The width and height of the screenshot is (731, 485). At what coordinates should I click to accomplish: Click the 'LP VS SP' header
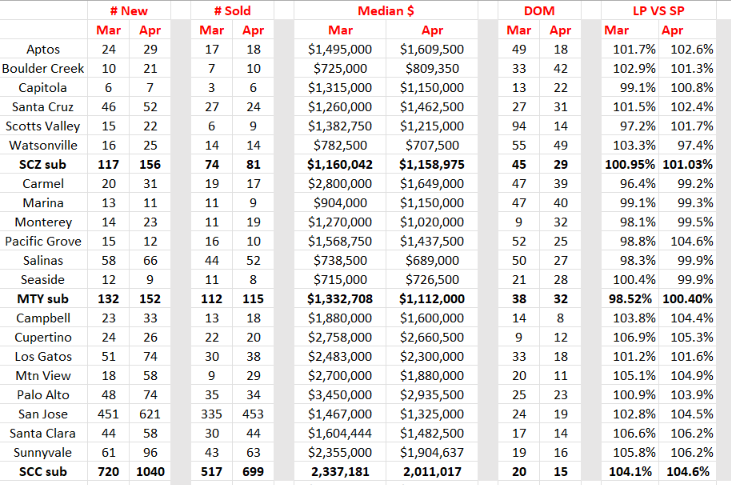658,11
